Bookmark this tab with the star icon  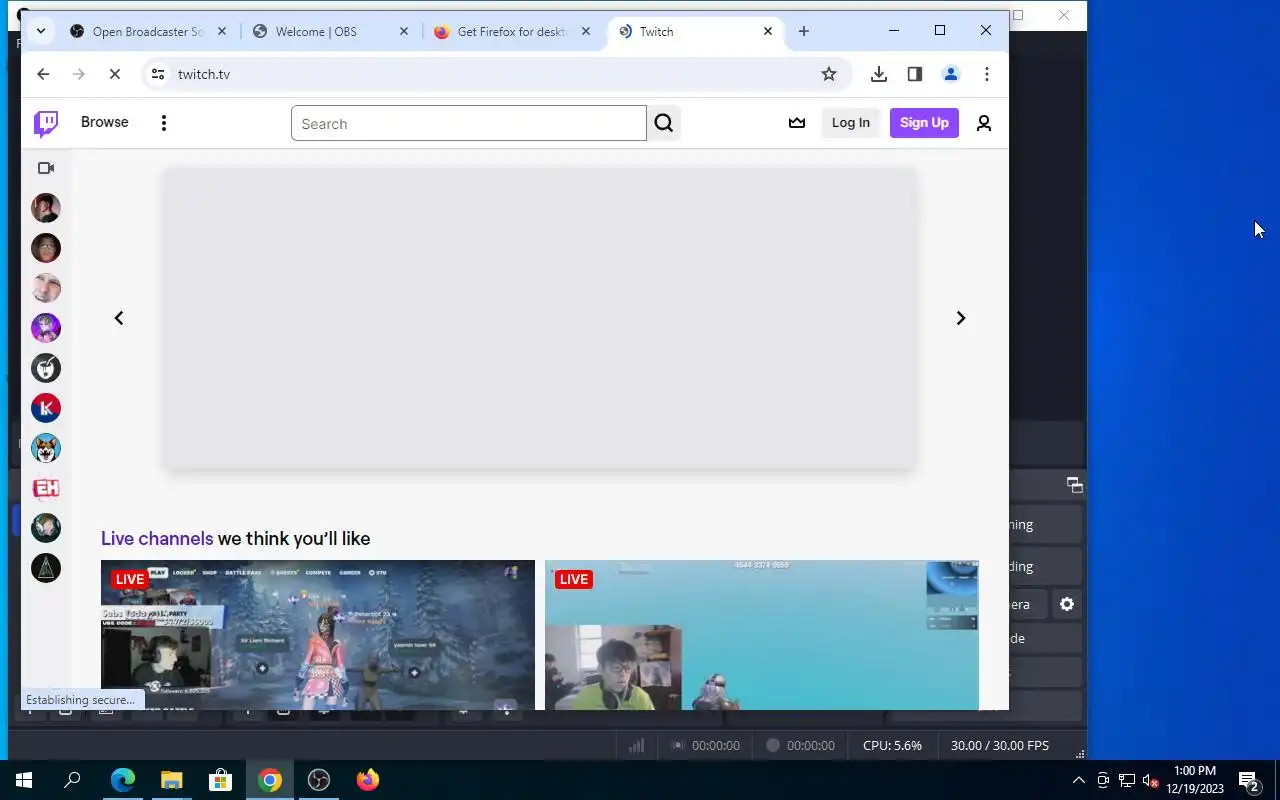click(829, 74)
